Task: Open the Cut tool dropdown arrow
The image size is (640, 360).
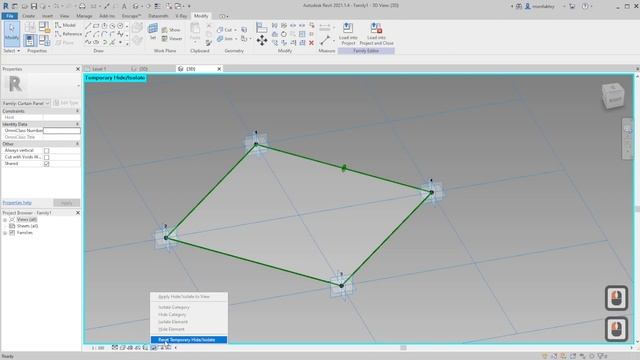Action: (x=236, y=30)
